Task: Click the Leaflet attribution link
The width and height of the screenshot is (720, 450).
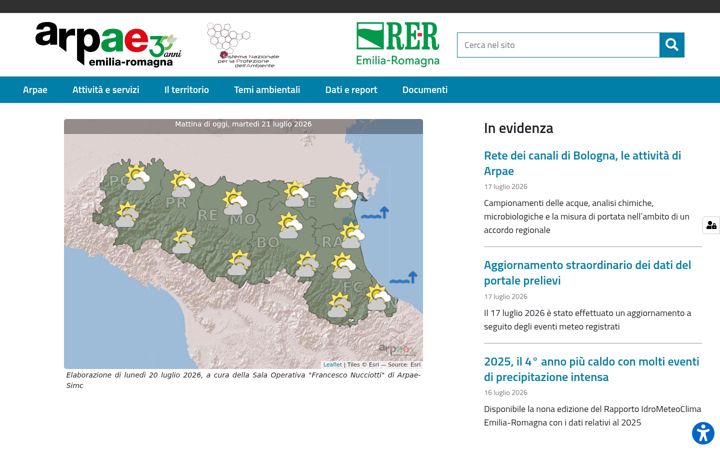Action: pyautogui.click(x=332, y=364)
